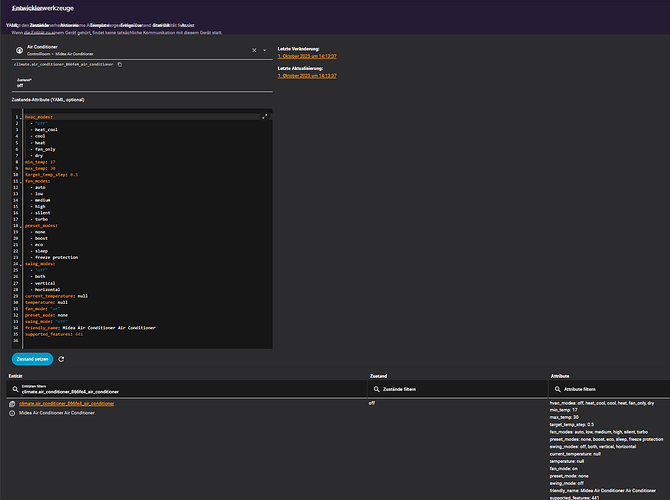This screenshot has height=500, width=670.
Task: Click the supported_features: 441 line in editor
Action: pos(54,334)
